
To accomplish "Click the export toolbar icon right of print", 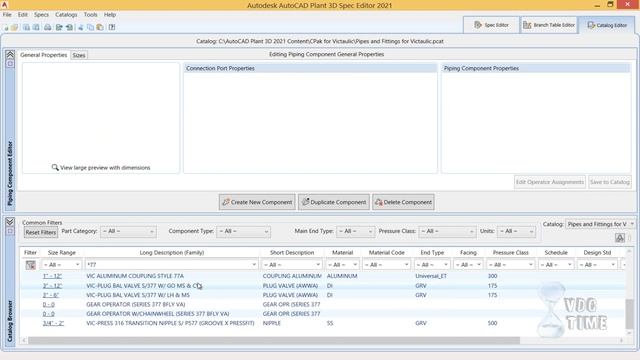I will 59,27.
